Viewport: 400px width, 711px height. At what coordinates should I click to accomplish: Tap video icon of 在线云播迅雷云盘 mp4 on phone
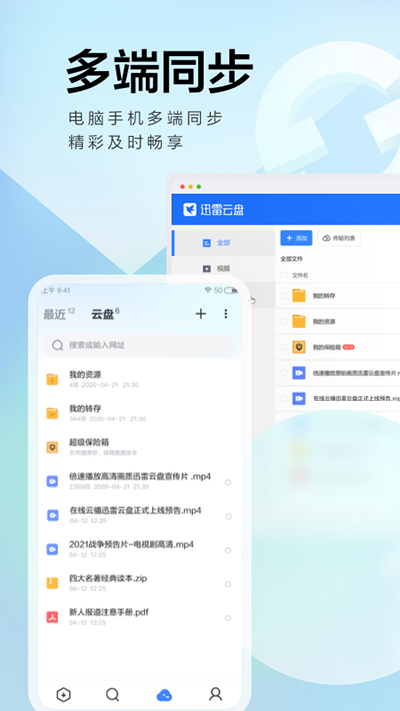click(x=52, y=515)
